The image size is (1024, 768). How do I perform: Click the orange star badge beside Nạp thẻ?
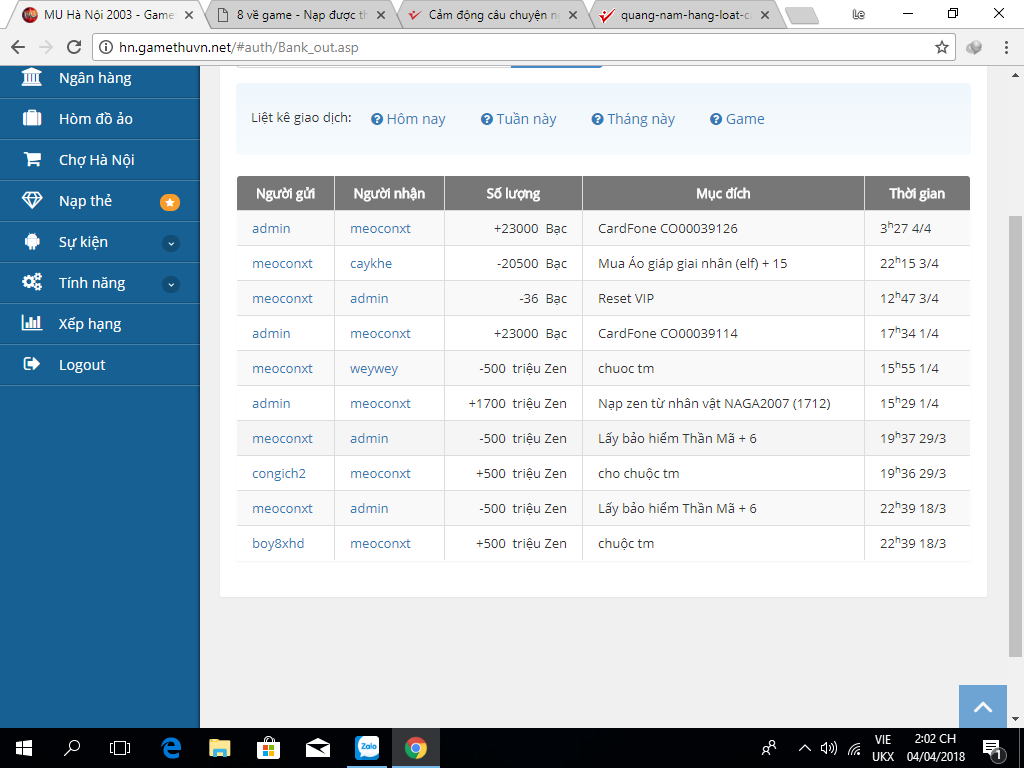click(x=170, y=202)
